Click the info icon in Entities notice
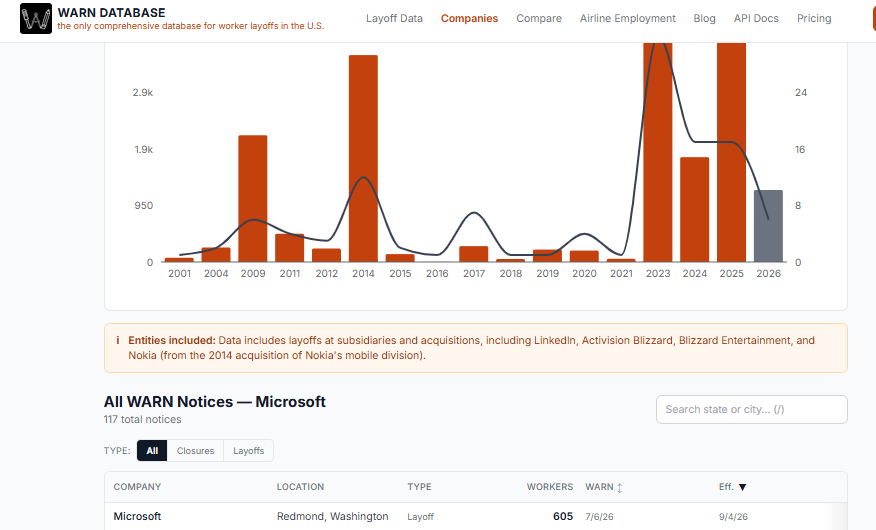Image resolution: width=876 pixels, height=530 pixels. [x=117, y=340]
